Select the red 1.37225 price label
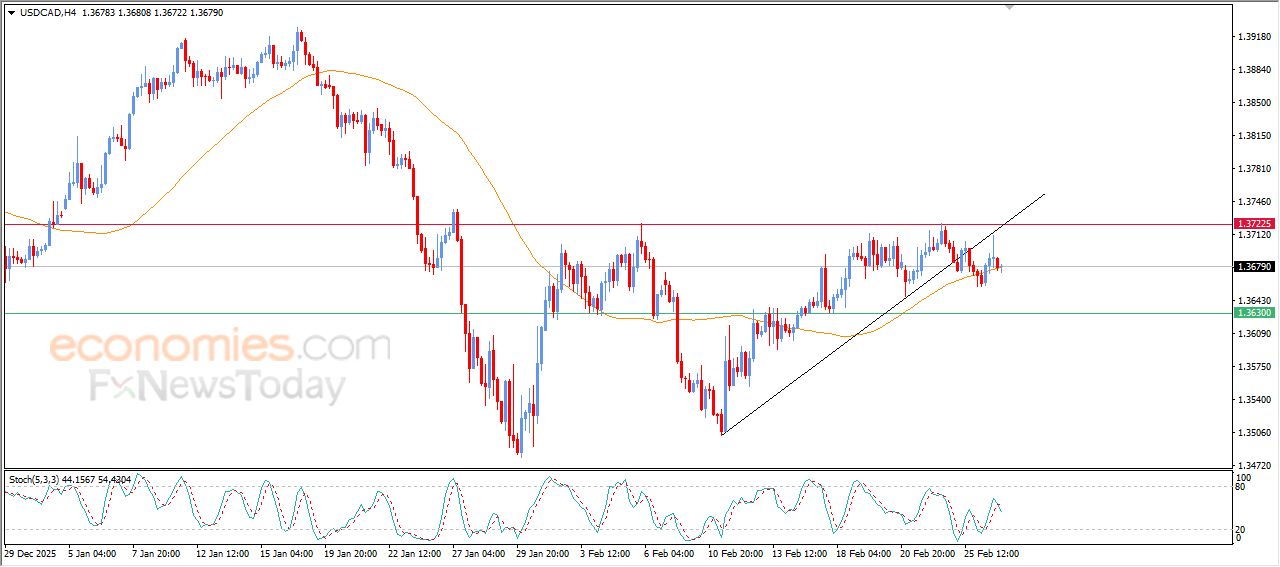 coord(1253,224)
